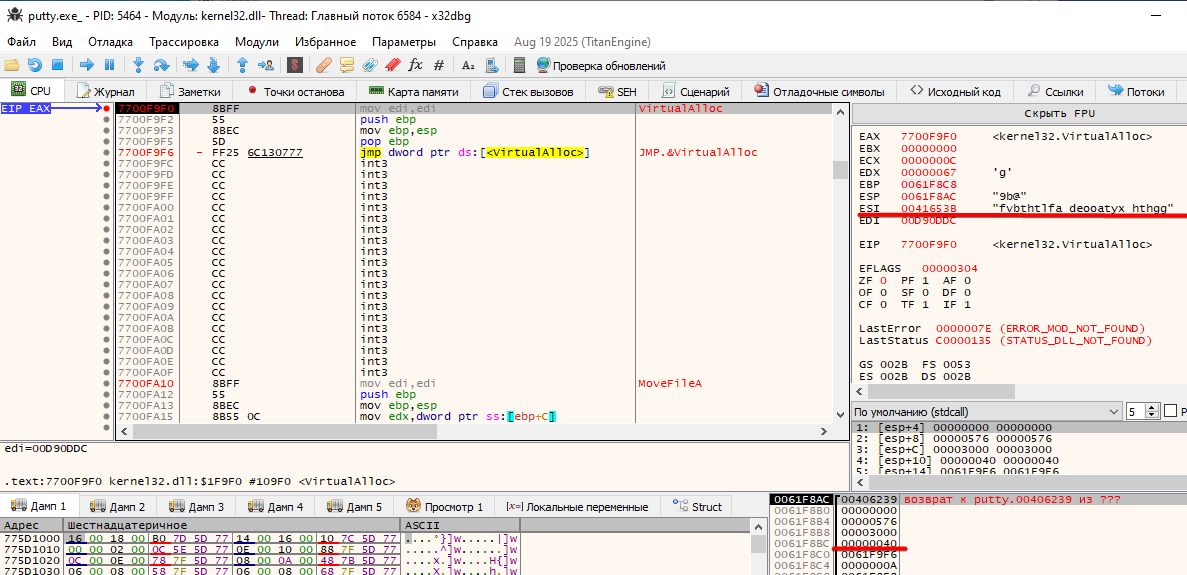Click Проверка обновлений update check button
This screenshot has width=1187, height=575.
click(600, 65)
